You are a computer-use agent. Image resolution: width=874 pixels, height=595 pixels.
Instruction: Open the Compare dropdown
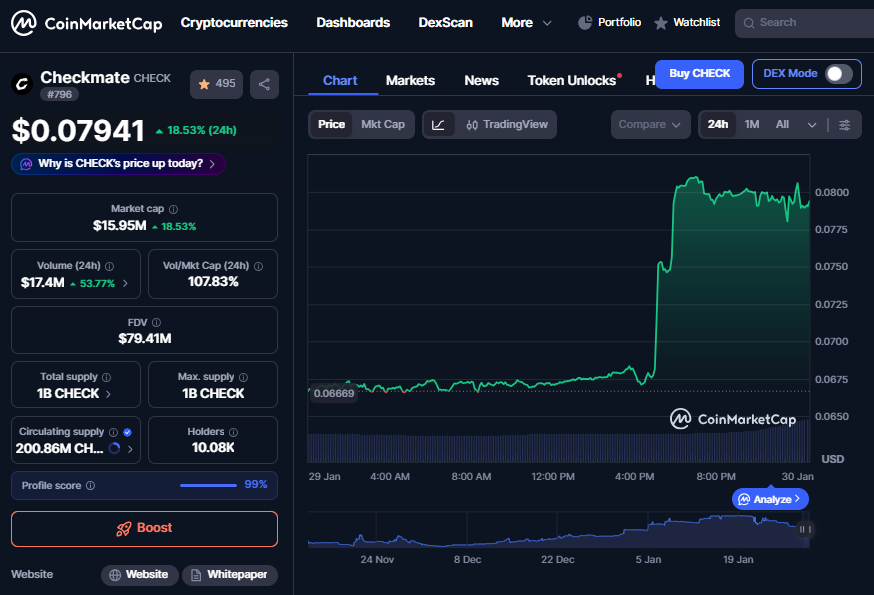coord(650,124)
